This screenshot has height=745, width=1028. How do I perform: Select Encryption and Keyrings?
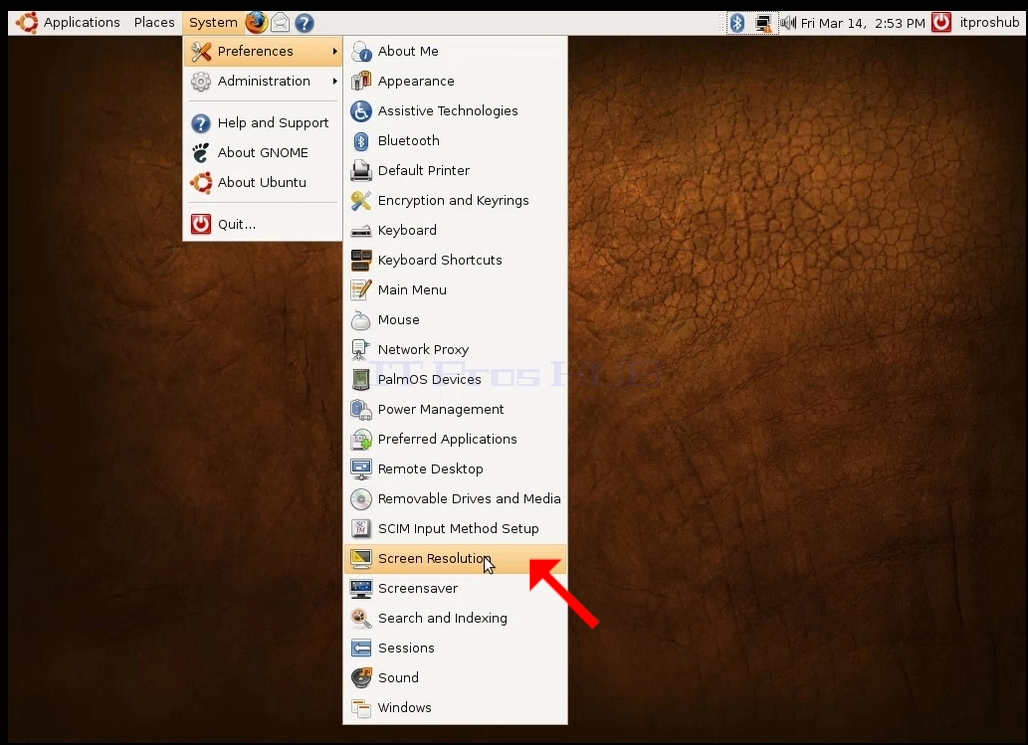pyautogui.click(x=455, y=201)
